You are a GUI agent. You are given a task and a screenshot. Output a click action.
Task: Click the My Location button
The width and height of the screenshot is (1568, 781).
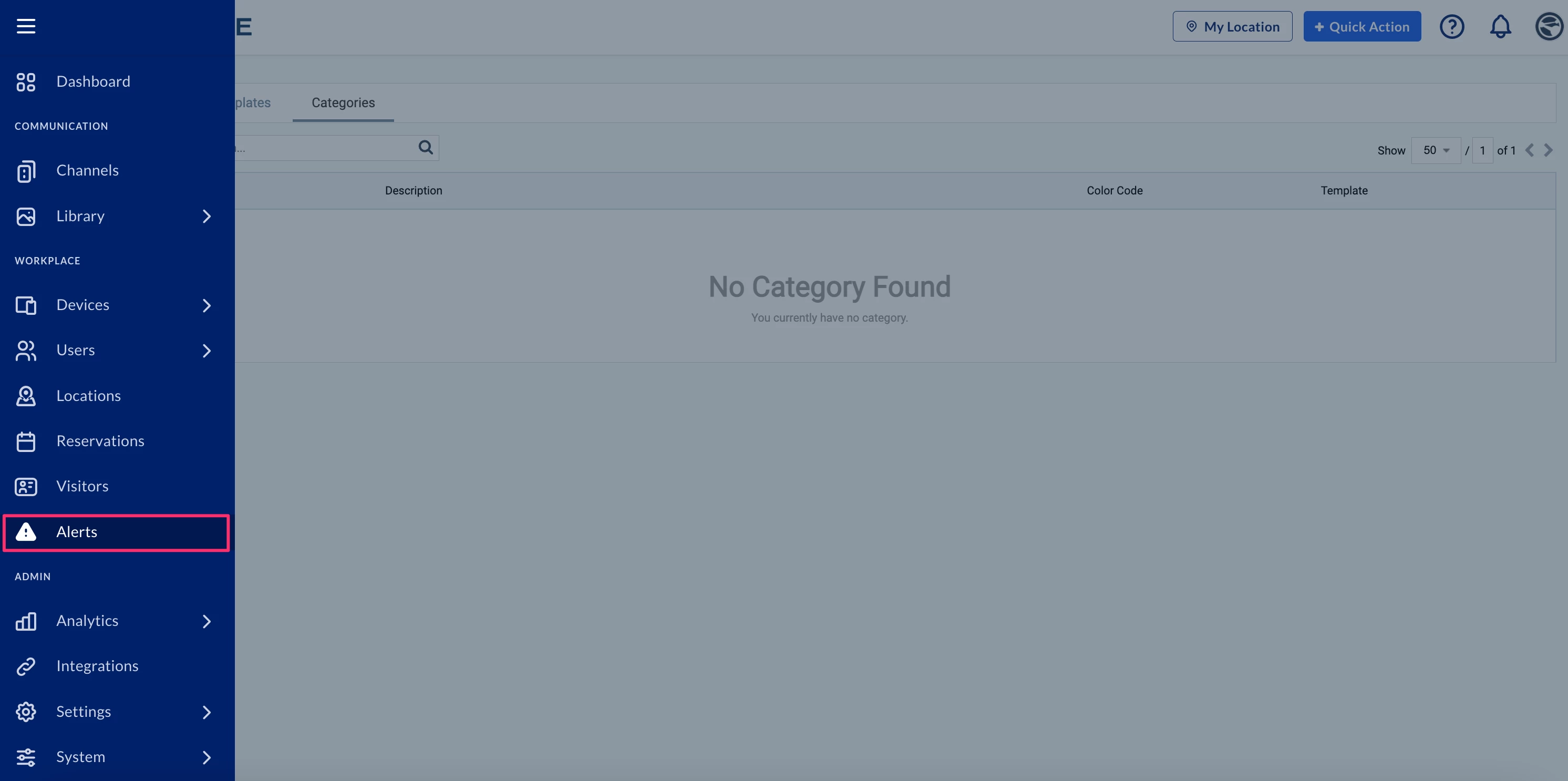[1232, 27]
